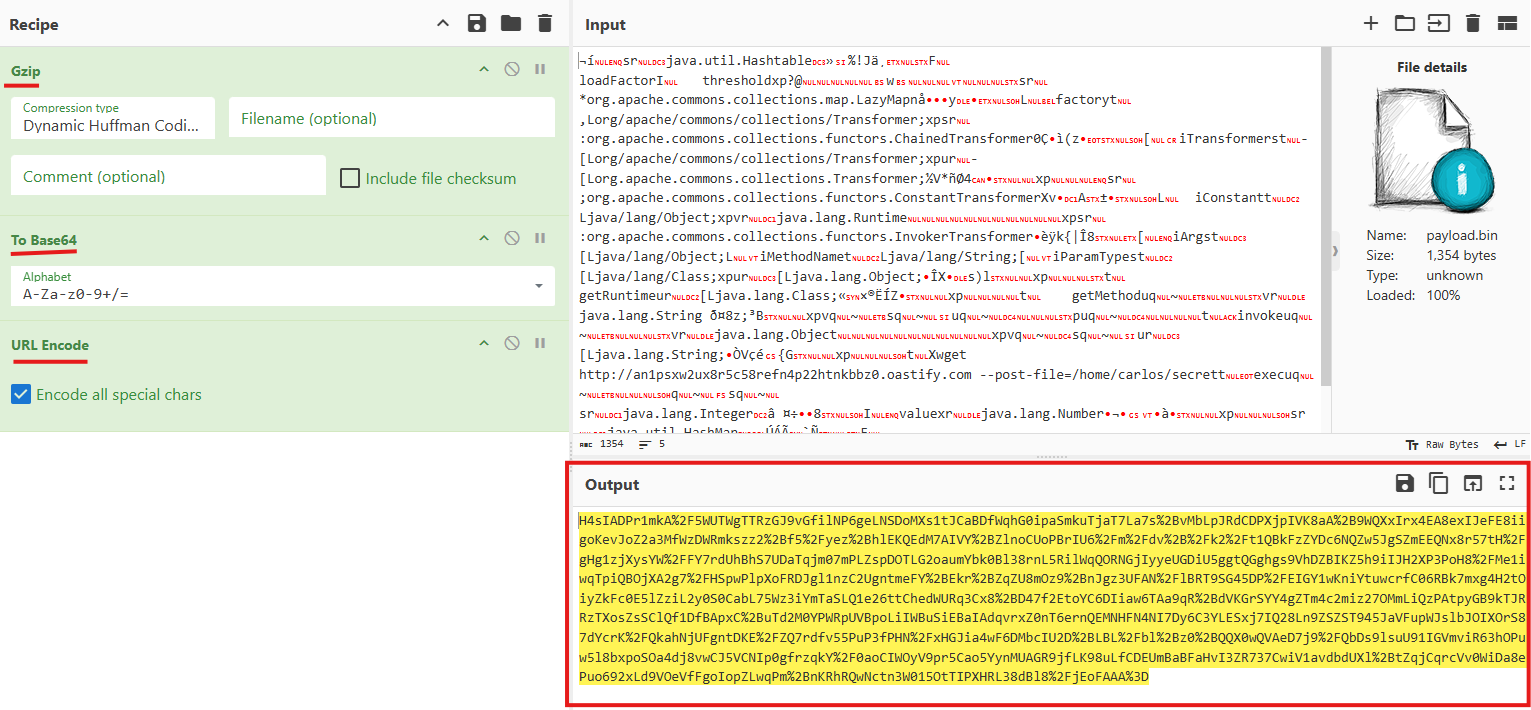
Task: Copy the output to the clipboard
Action: 1439,483
